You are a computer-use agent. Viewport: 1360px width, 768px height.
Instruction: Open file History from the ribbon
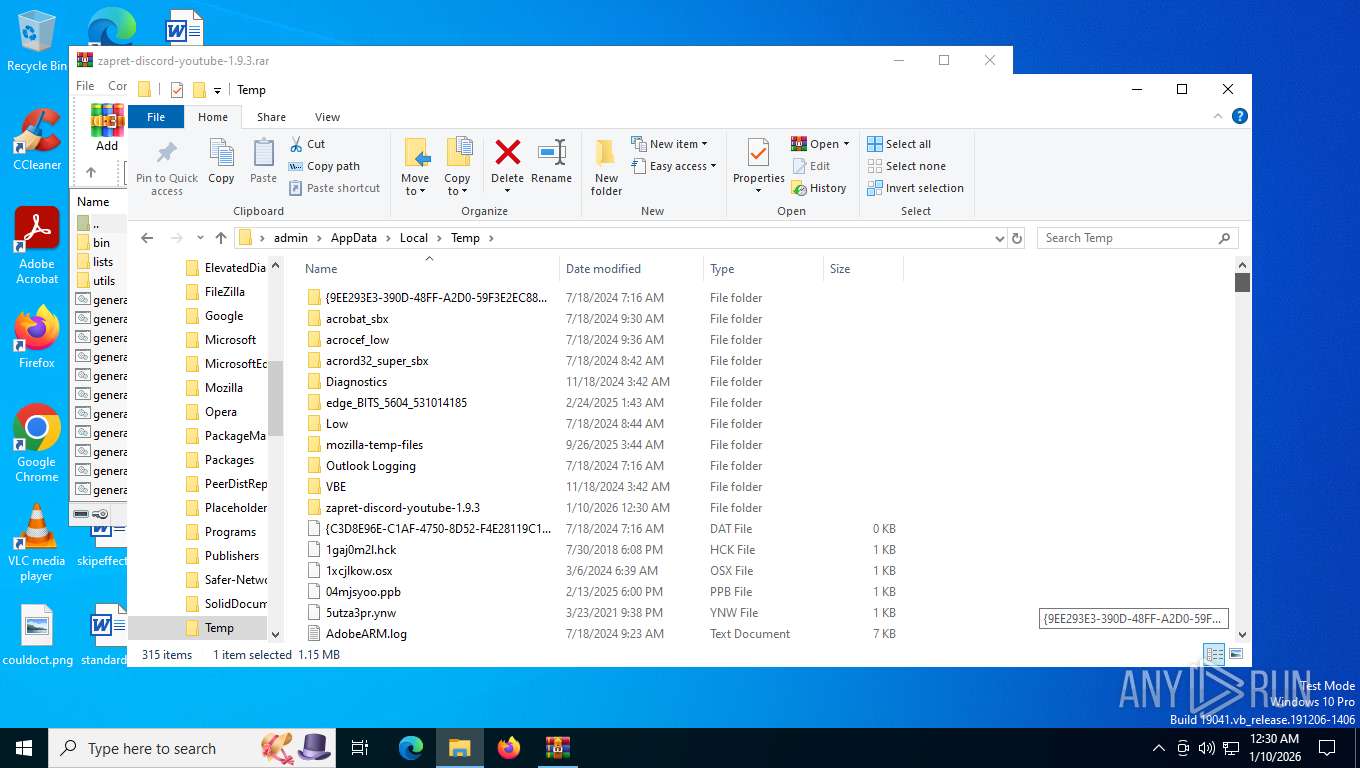point(819,188)
